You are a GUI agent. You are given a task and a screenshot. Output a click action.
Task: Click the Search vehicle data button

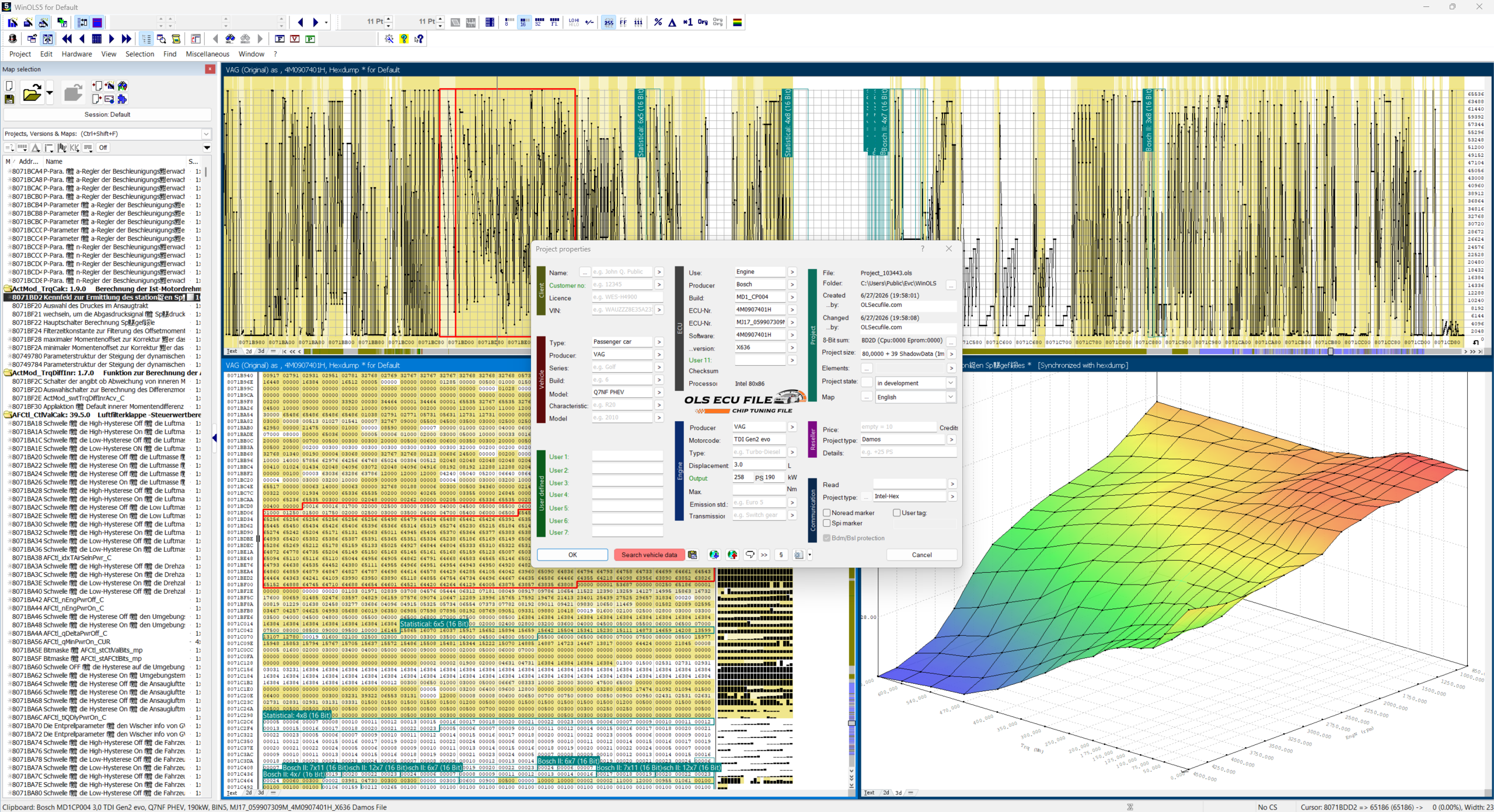[x=649, y=555]
